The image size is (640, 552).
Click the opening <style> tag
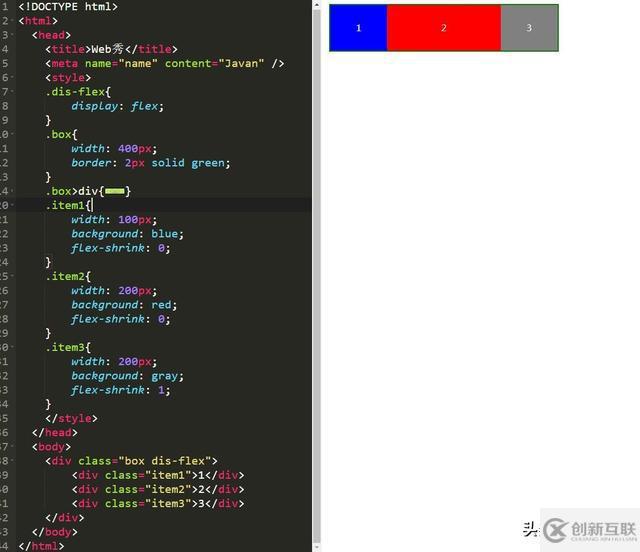click(68, 78)
